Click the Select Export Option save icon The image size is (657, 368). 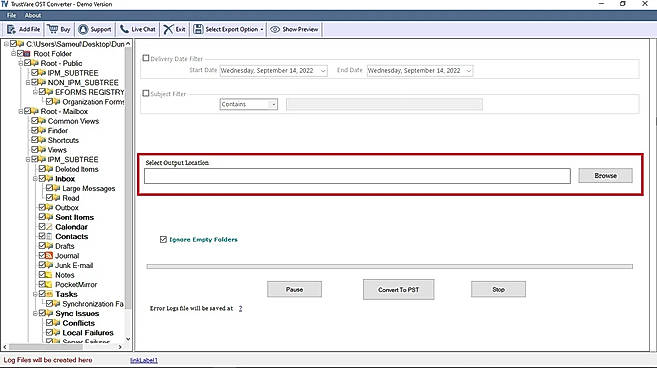[x=198, y=29]
